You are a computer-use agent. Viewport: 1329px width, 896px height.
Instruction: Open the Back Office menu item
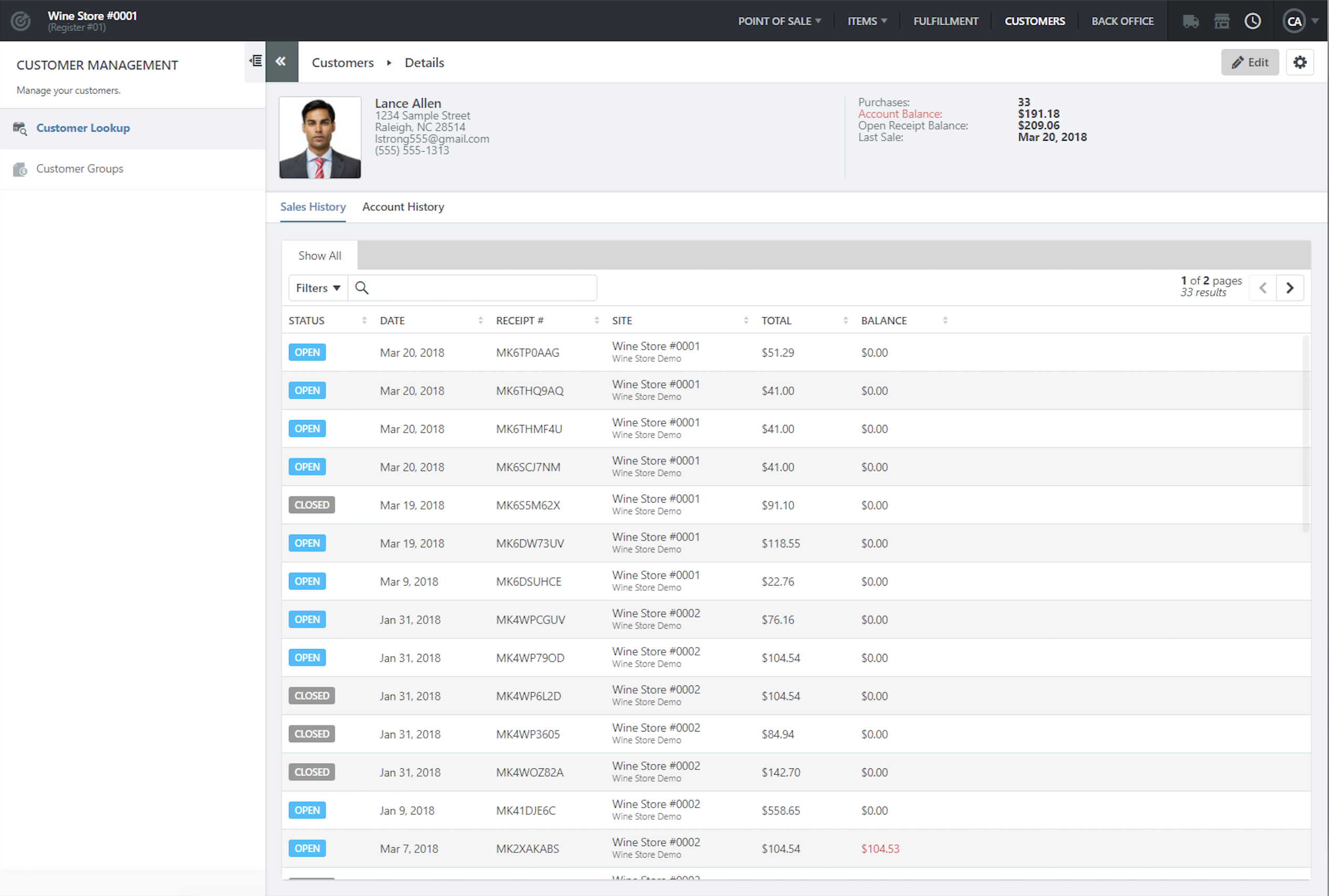1122,21
